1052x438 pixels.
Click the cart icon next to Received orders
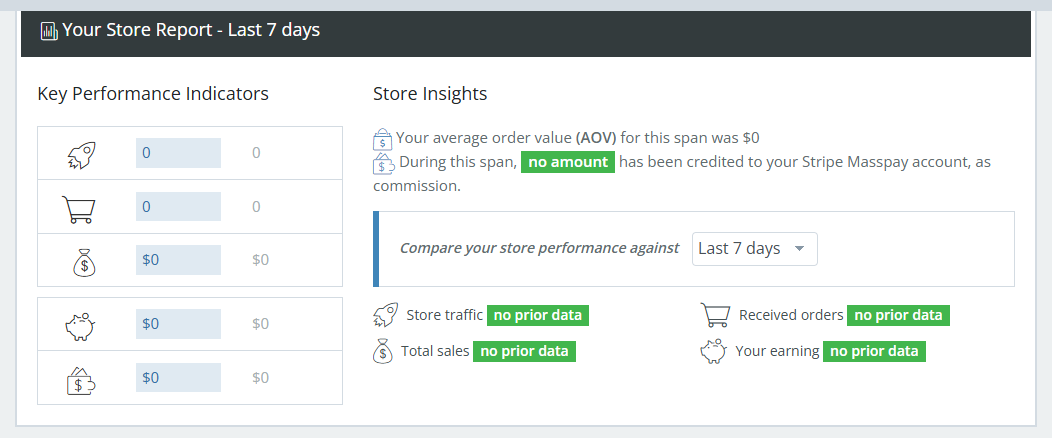[x=716, y=316]
